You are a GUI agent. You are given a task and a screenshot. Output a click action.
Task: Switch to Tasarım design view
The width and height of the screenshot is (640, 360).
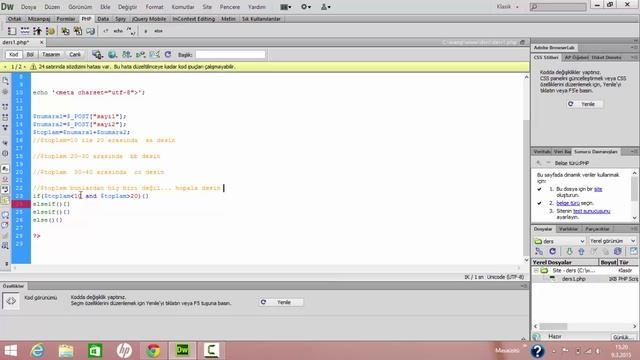[51, 54]
